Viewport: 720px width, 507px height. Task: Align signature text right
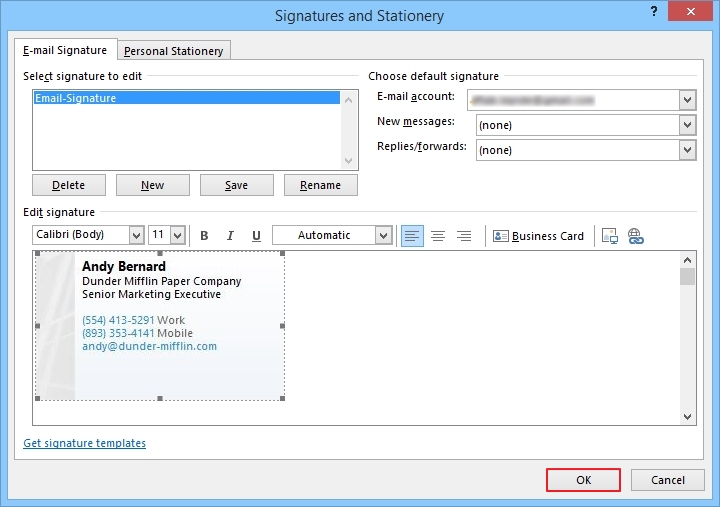[x=464, y=236]
